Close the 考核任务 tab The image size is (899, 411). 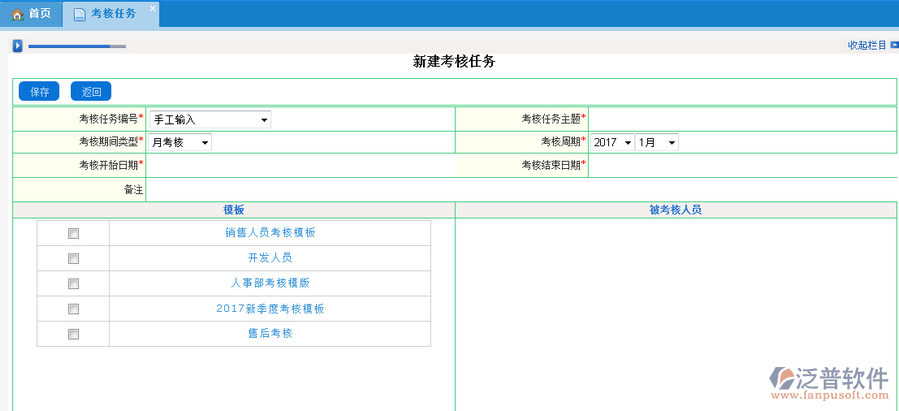[152, 8]
